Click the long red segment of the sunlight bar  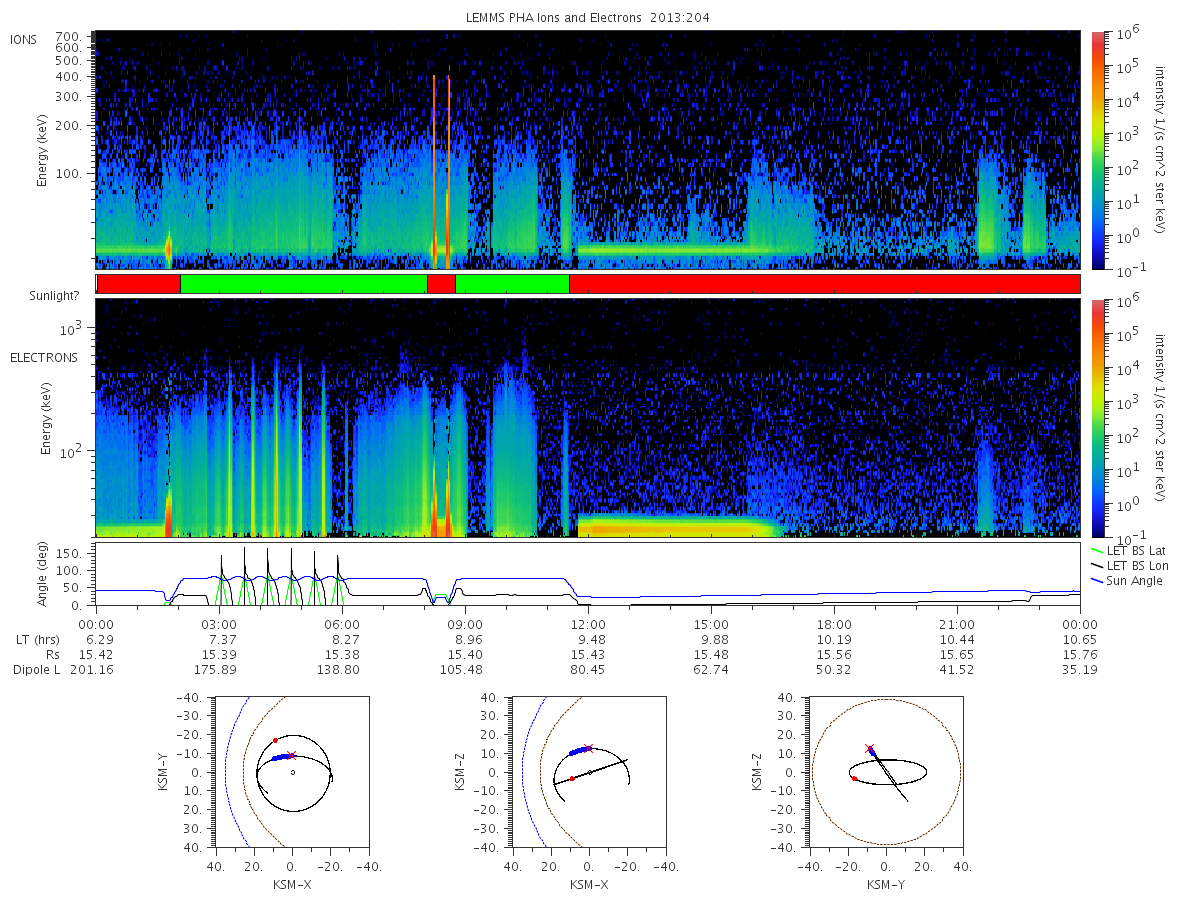[x=825, y=284]
